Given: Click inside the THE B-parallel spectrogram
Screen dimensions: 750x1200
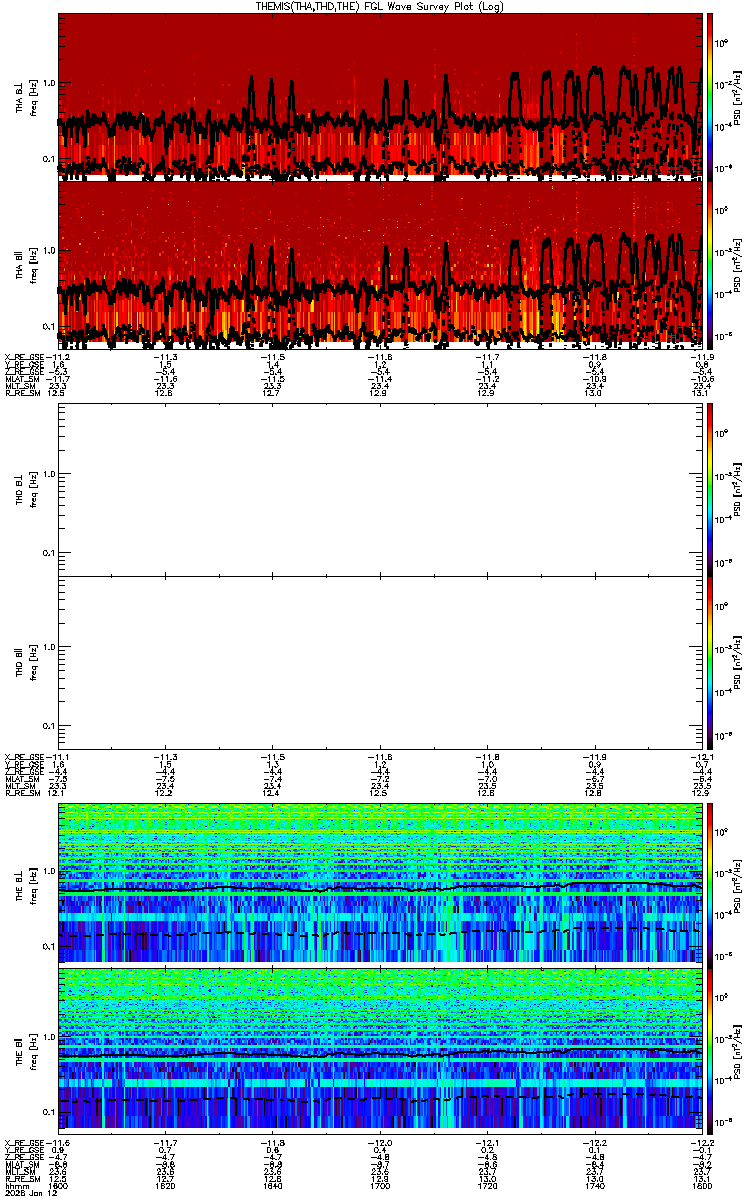Looking at the screenshot, I should coord(380,1050).
